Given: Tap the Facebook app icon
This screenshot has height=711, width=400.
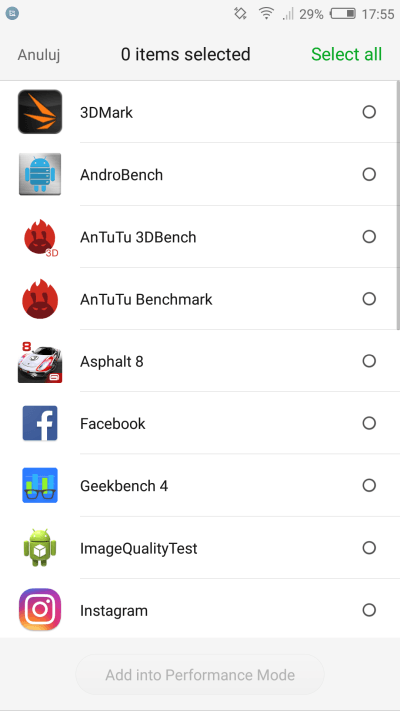Looking at the screenshot, I should [x=40, y=424].
